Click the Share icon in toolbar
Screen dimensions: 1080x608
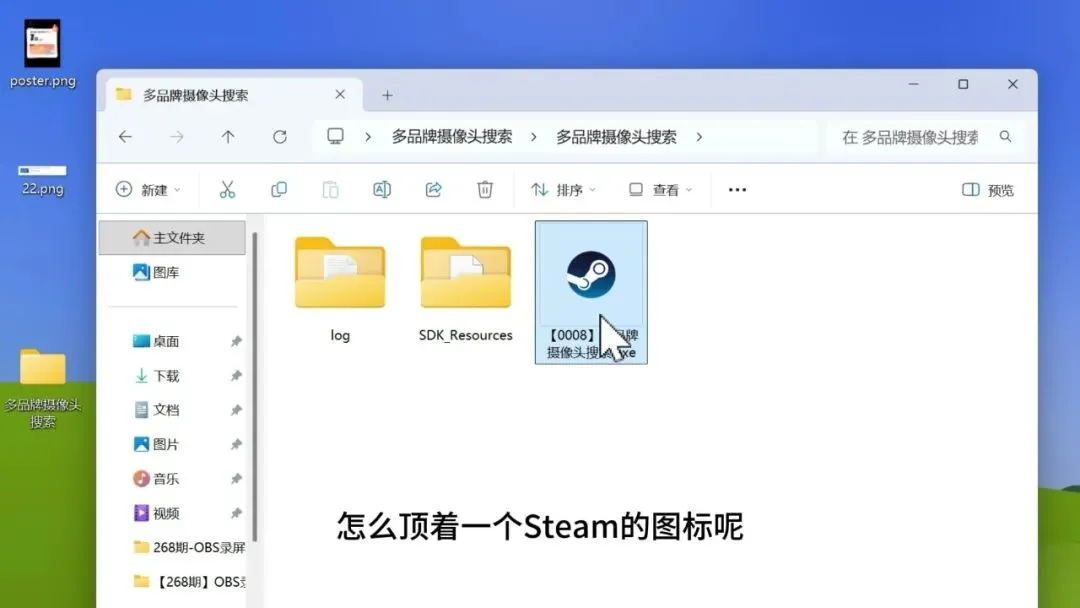coord(433,189)
